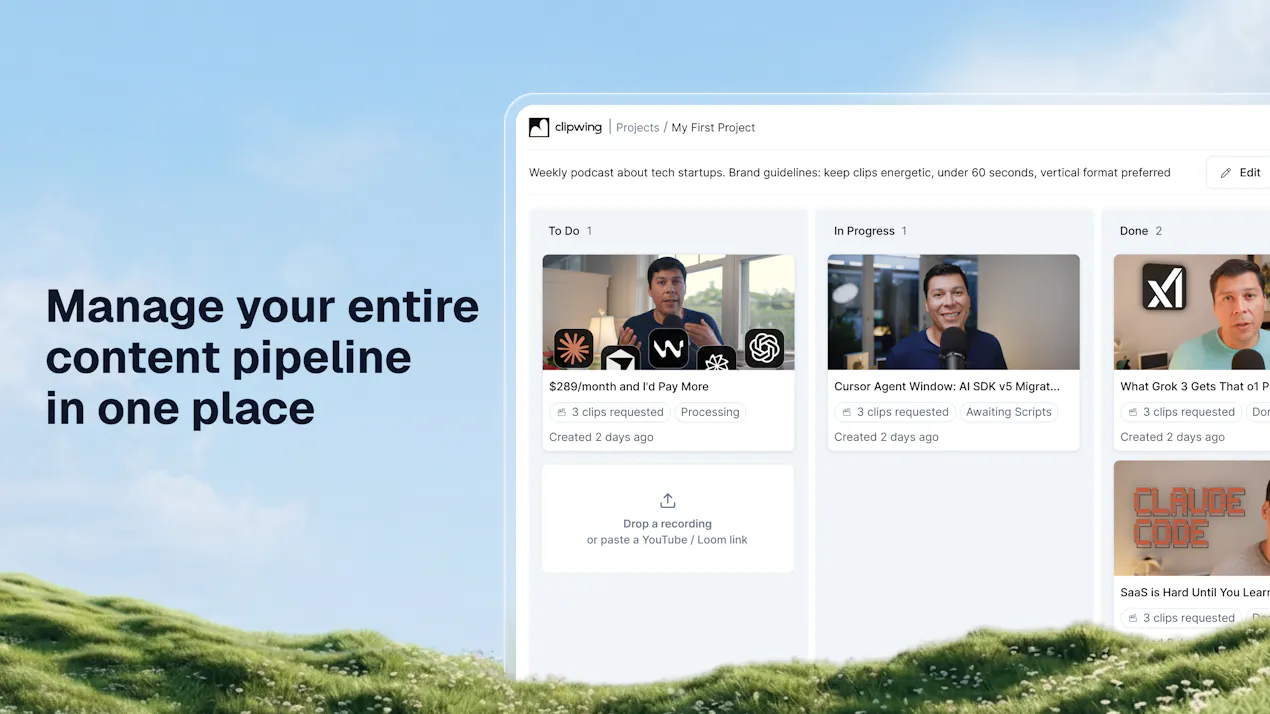Open the Cursor Agent Window video thumbnail
This screenshot has width=1270, height=714.
pos(954,312)
